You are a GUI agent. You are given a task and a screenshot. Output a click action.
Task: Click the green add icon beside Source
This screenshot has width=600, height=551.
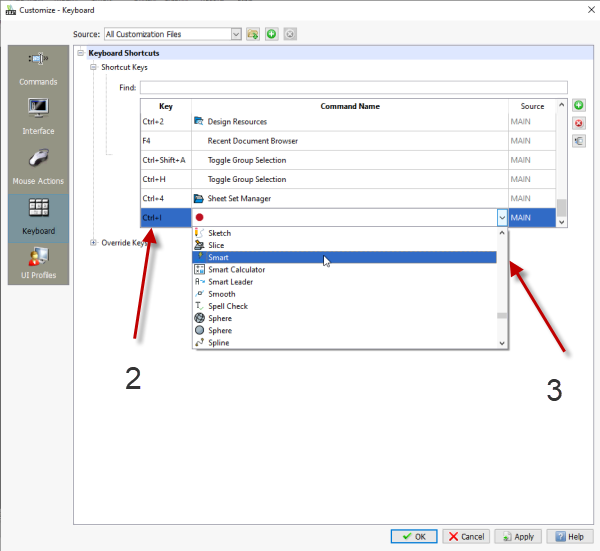point(271,34)
